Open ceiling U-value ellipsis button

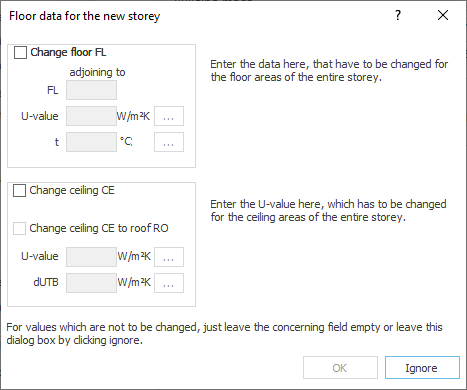[169, 257]
